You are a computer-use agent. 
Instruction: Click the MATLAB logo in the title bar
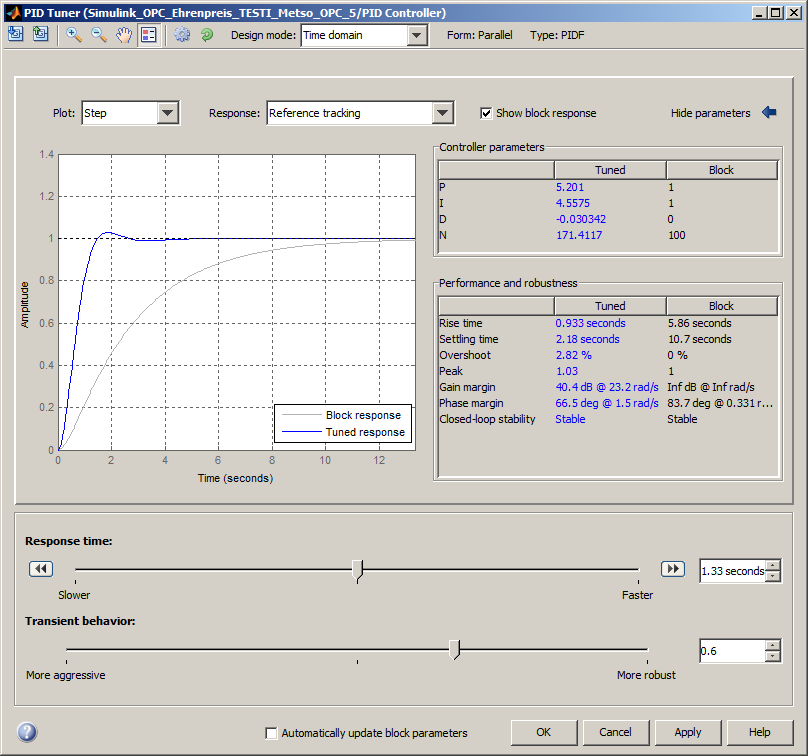point(14,12)
